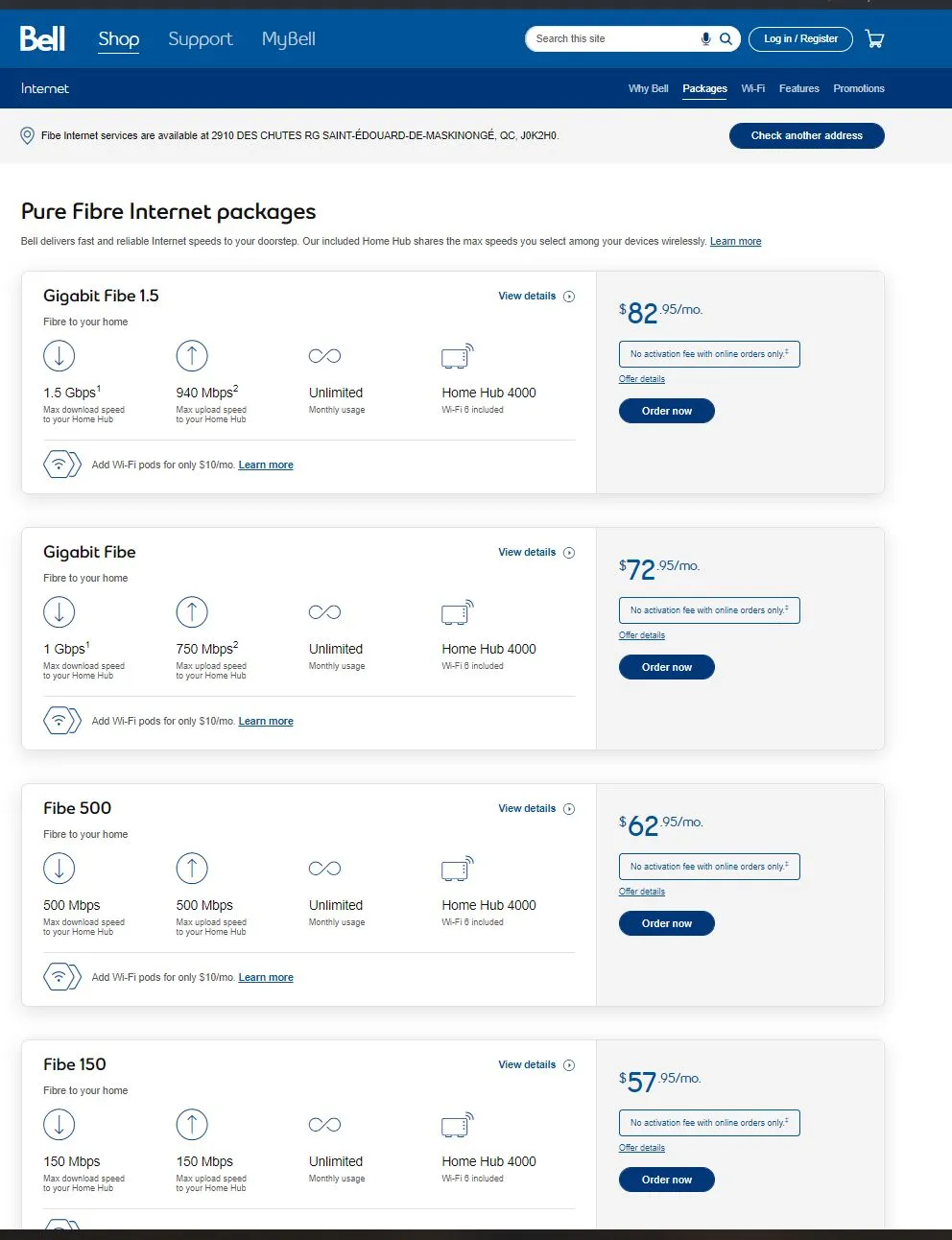Image resolution: width=952 pixels, height=1240 pixels.
Task: Click the Home Hub 4000 modem icon on Fibe 150
Action: [456, 1124]
